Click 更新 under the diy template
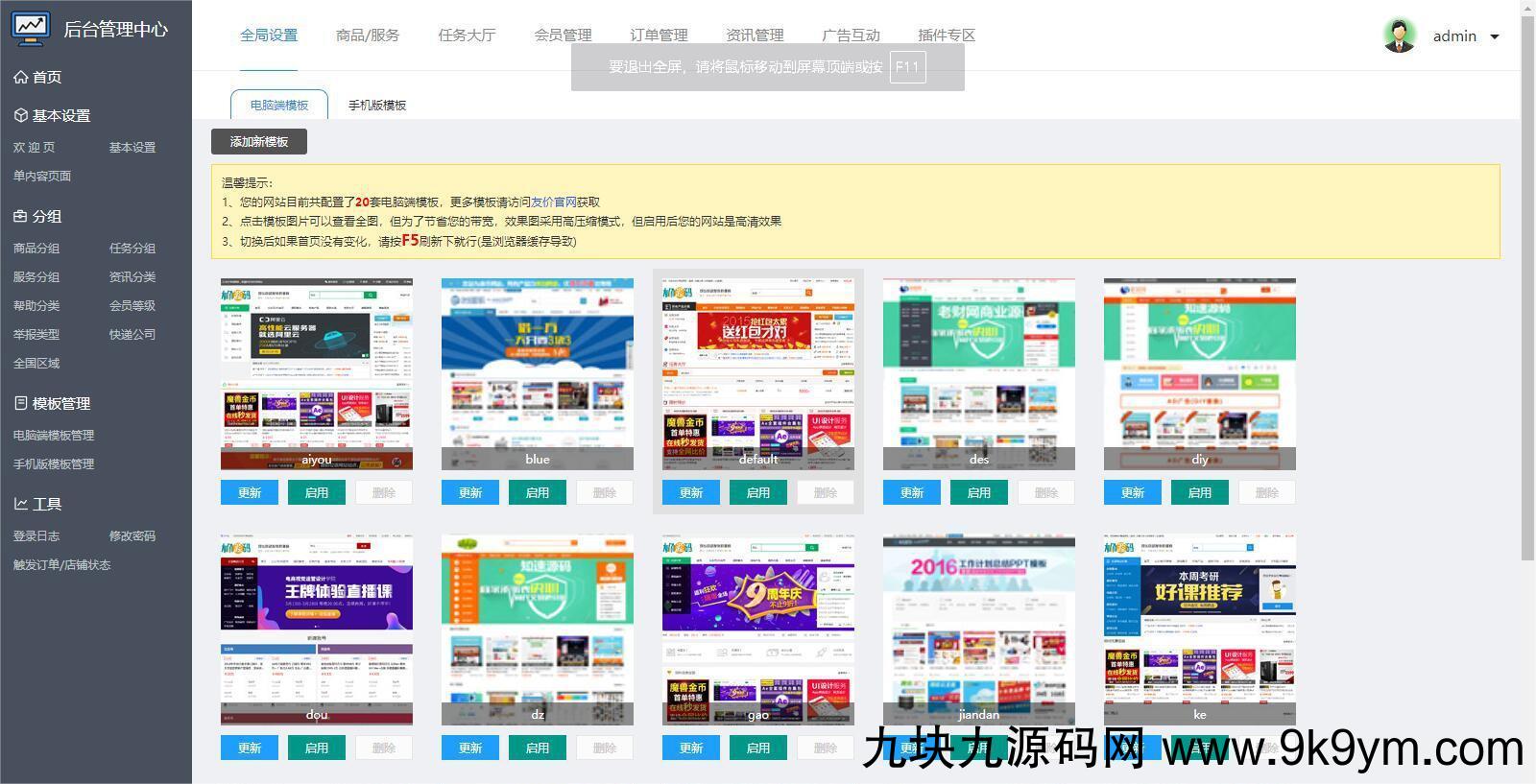The height and width of the screenshot is (784, 1536). [1133, 492]
